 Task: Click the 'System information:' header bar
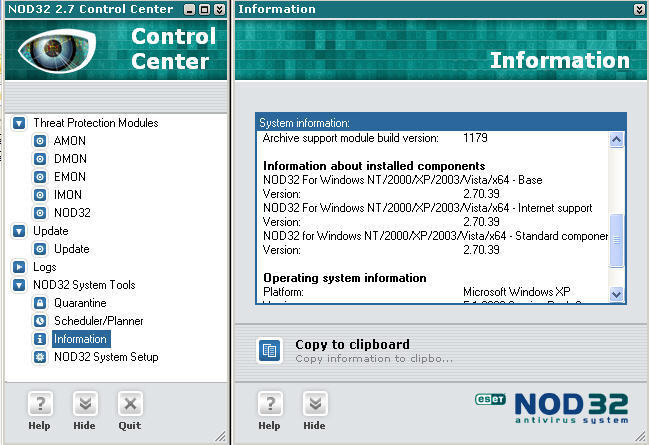click(x=441, y=123)
